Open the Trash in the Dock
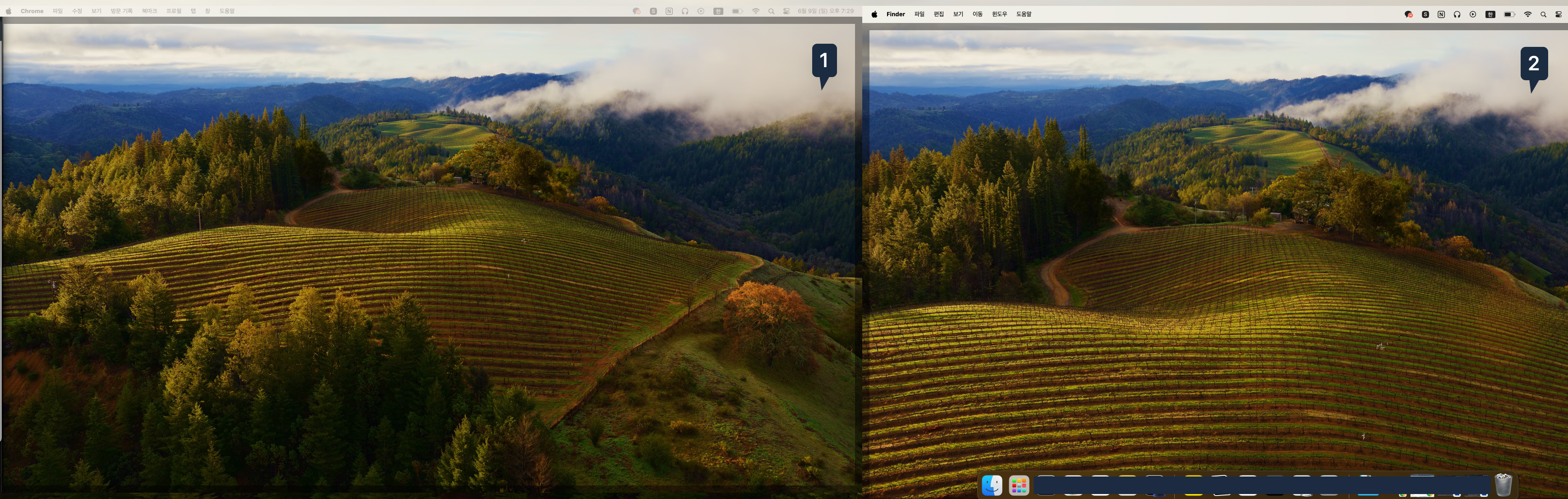 pyautogui.click(x=1503, y=485)
